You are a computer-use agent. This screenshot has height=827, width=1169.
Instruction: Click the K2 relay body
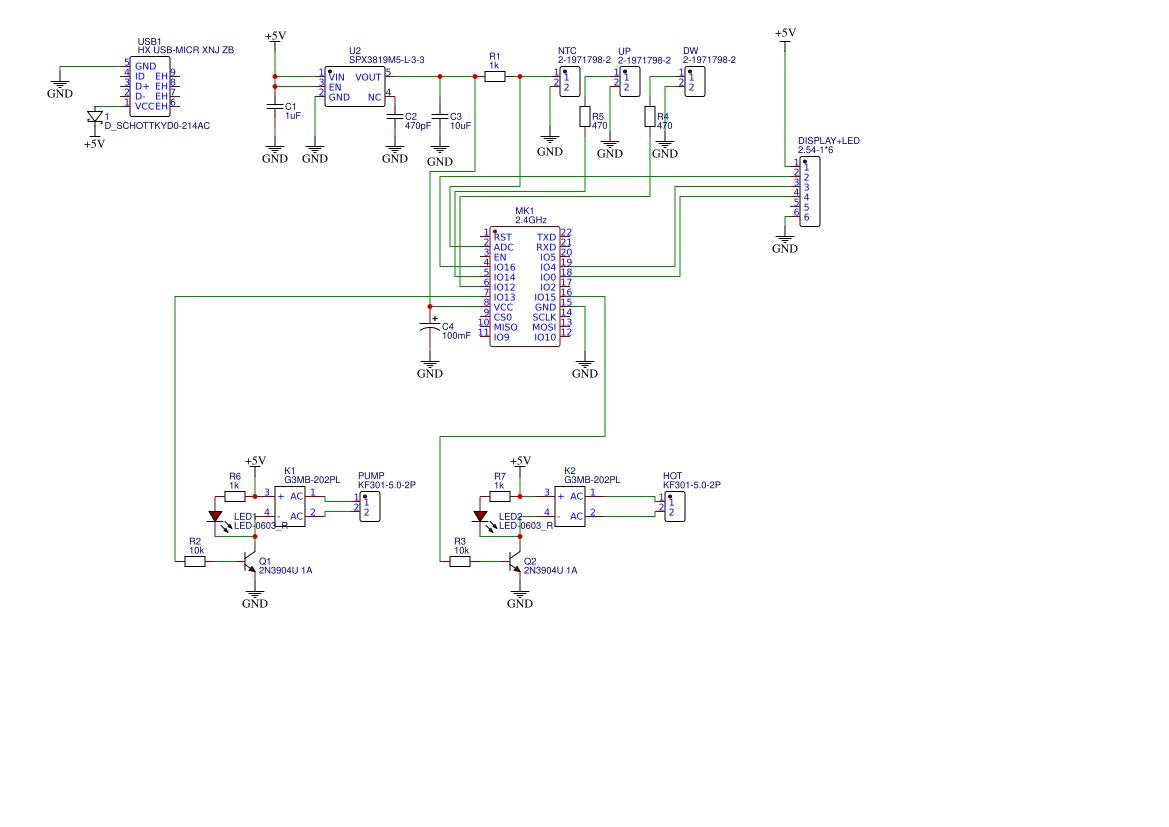tap(570, 507)
